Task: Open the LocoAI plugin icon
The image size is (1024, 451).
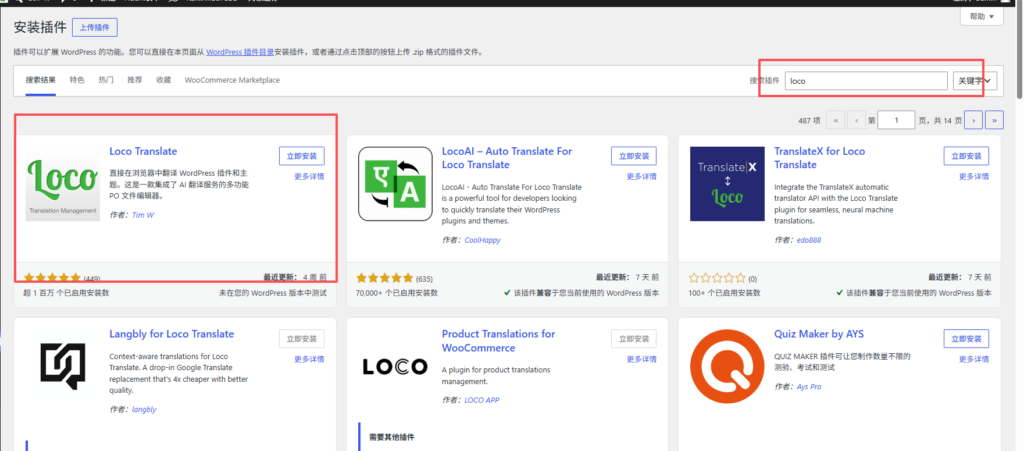Action: click(395, 184)
